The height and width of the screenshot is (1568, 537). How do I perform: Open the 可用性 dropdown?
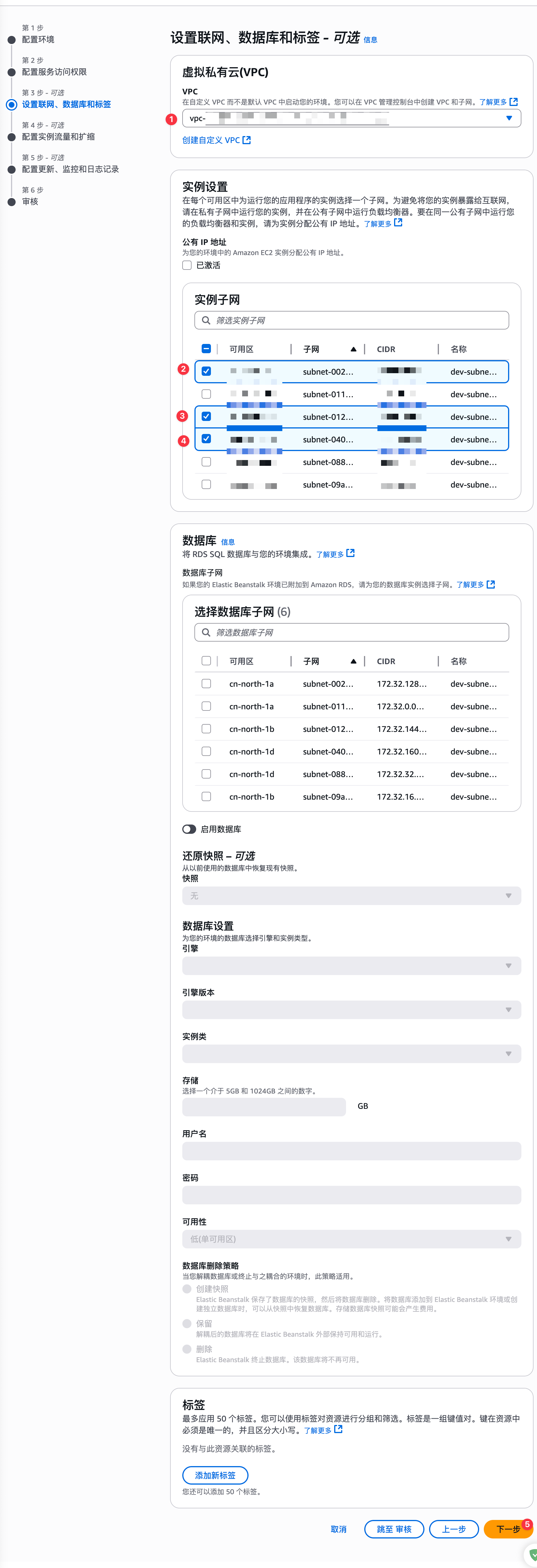[352, 1239]
